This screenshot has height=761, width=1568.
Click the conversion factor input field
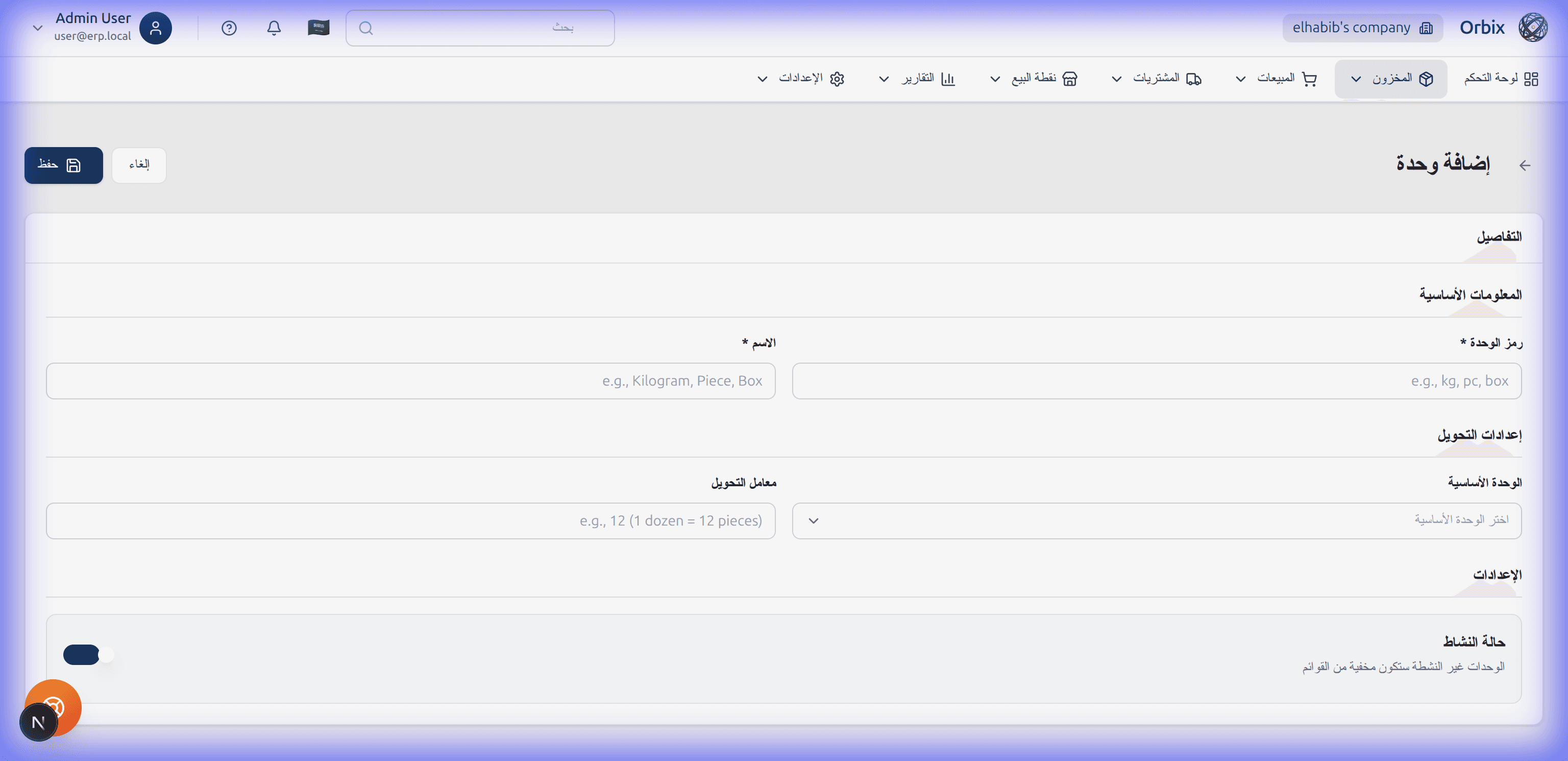(x=410, y=520)
